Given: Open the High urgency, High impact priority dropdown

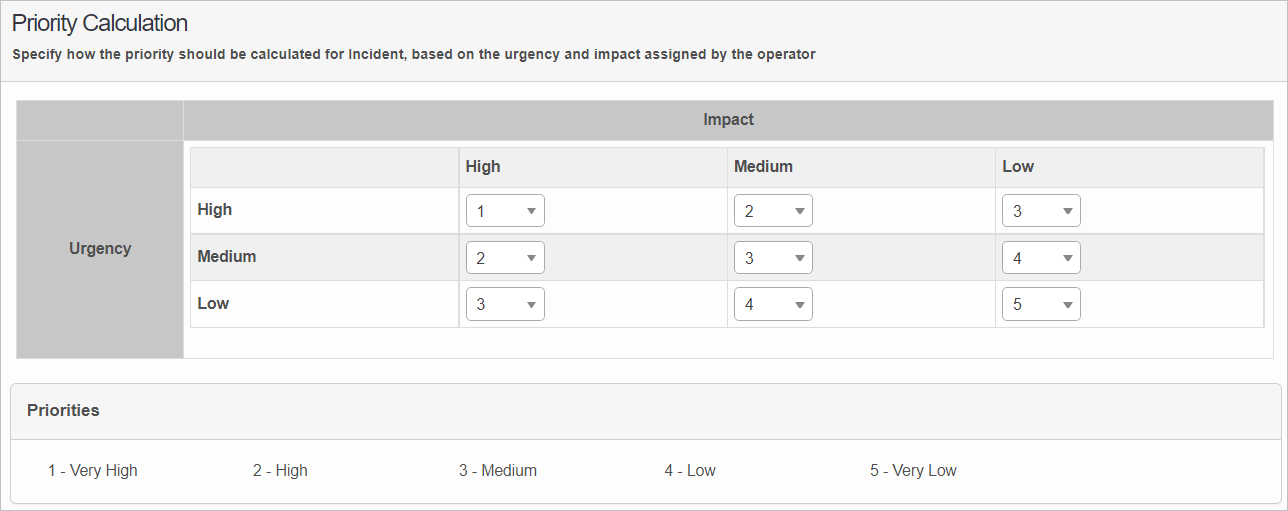Looking at the screenshot, I should 505,211.
